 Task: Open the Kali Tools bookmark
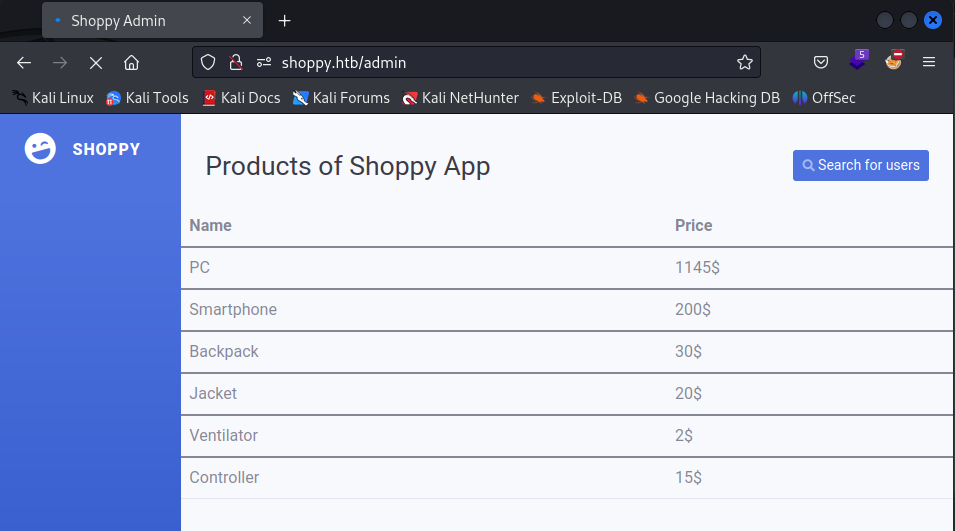coord(147,98)
